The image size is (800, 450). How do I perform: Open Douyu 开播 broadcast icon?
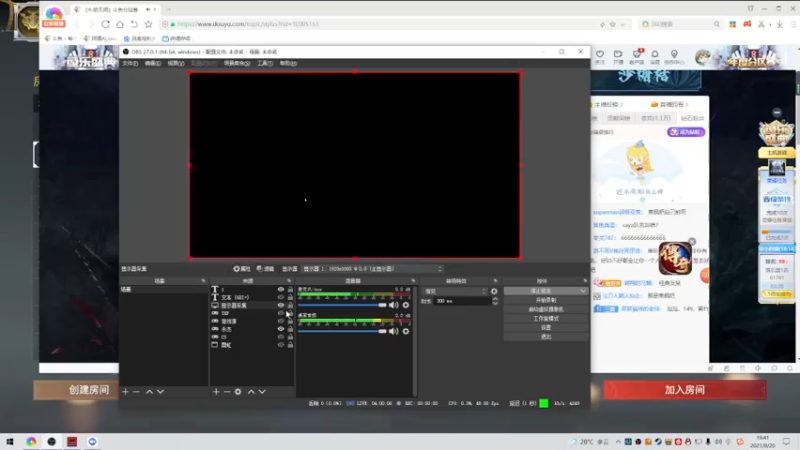coord(618,56)
